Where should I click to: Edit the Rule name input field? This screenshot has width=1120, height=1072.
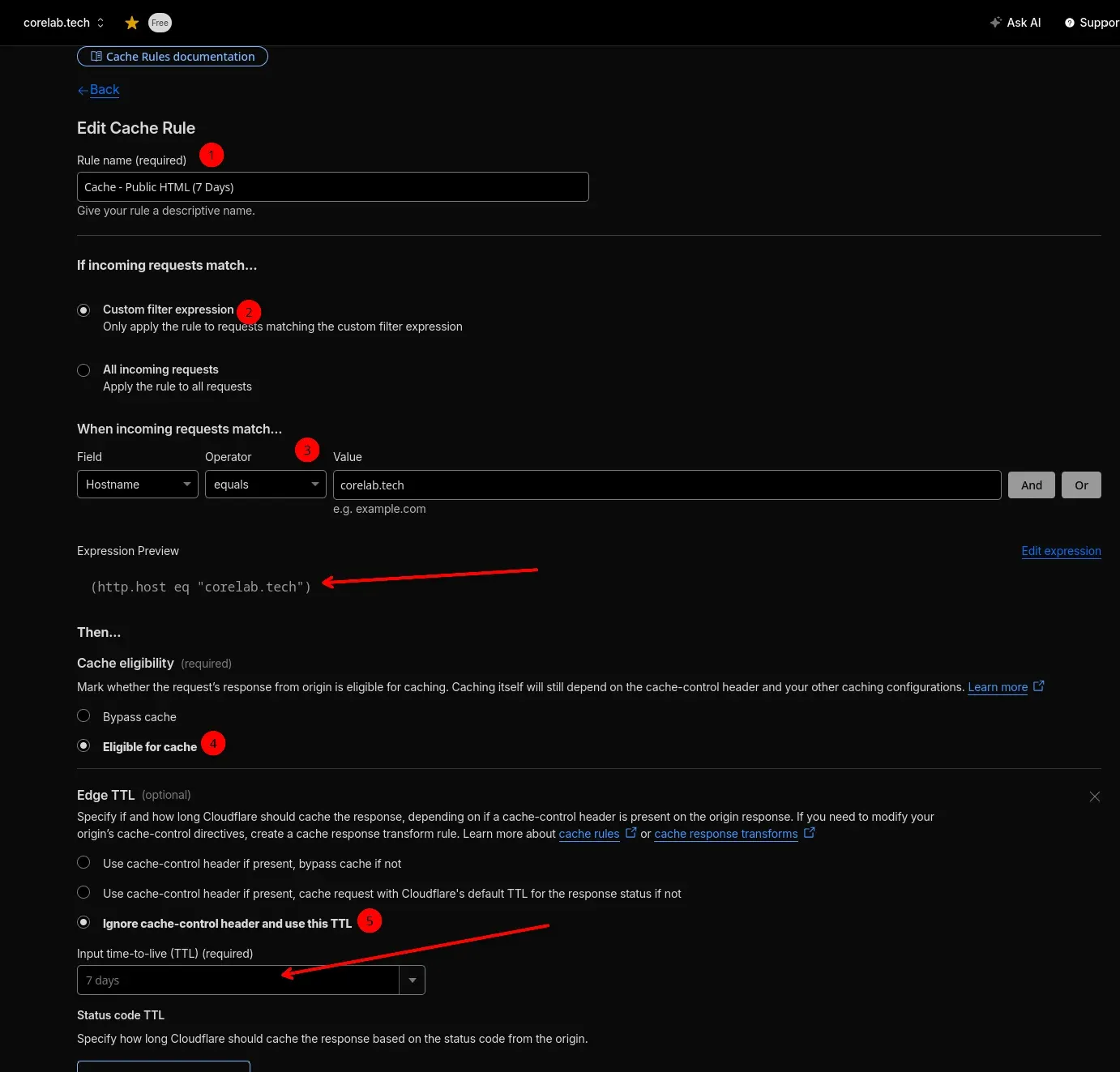point(333,187)
